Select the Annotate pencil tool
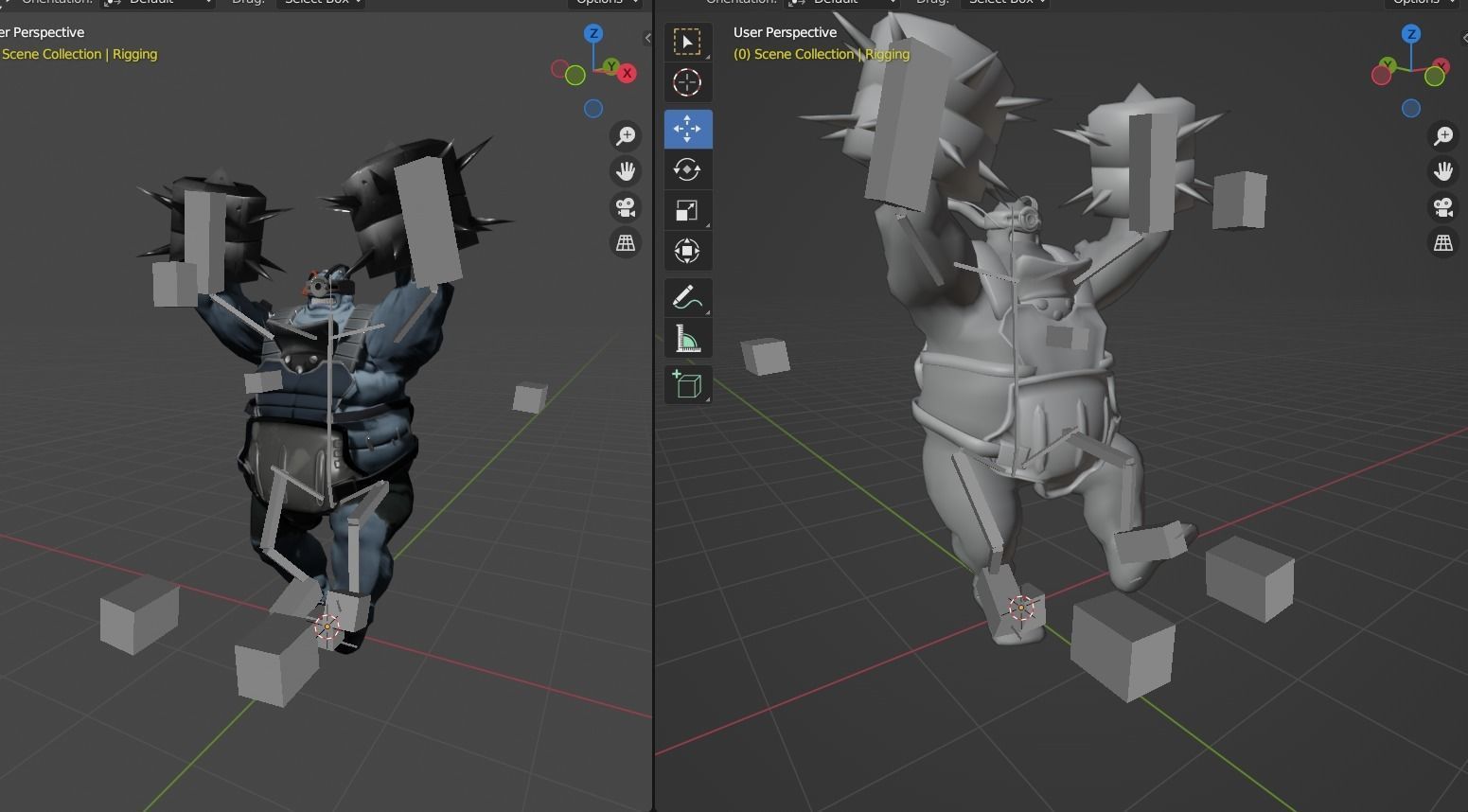 point(687,297)
